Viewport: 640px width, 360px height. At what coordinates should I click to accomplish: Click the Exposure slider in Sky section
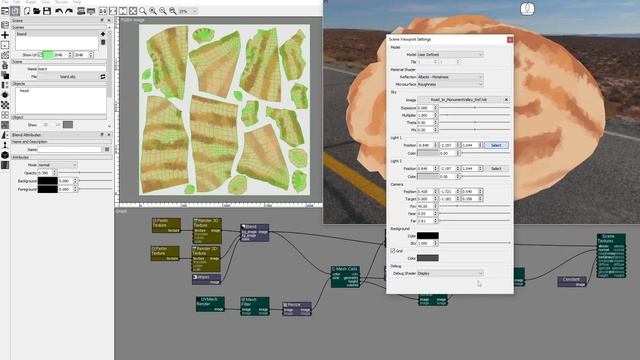tap(475, 108)
